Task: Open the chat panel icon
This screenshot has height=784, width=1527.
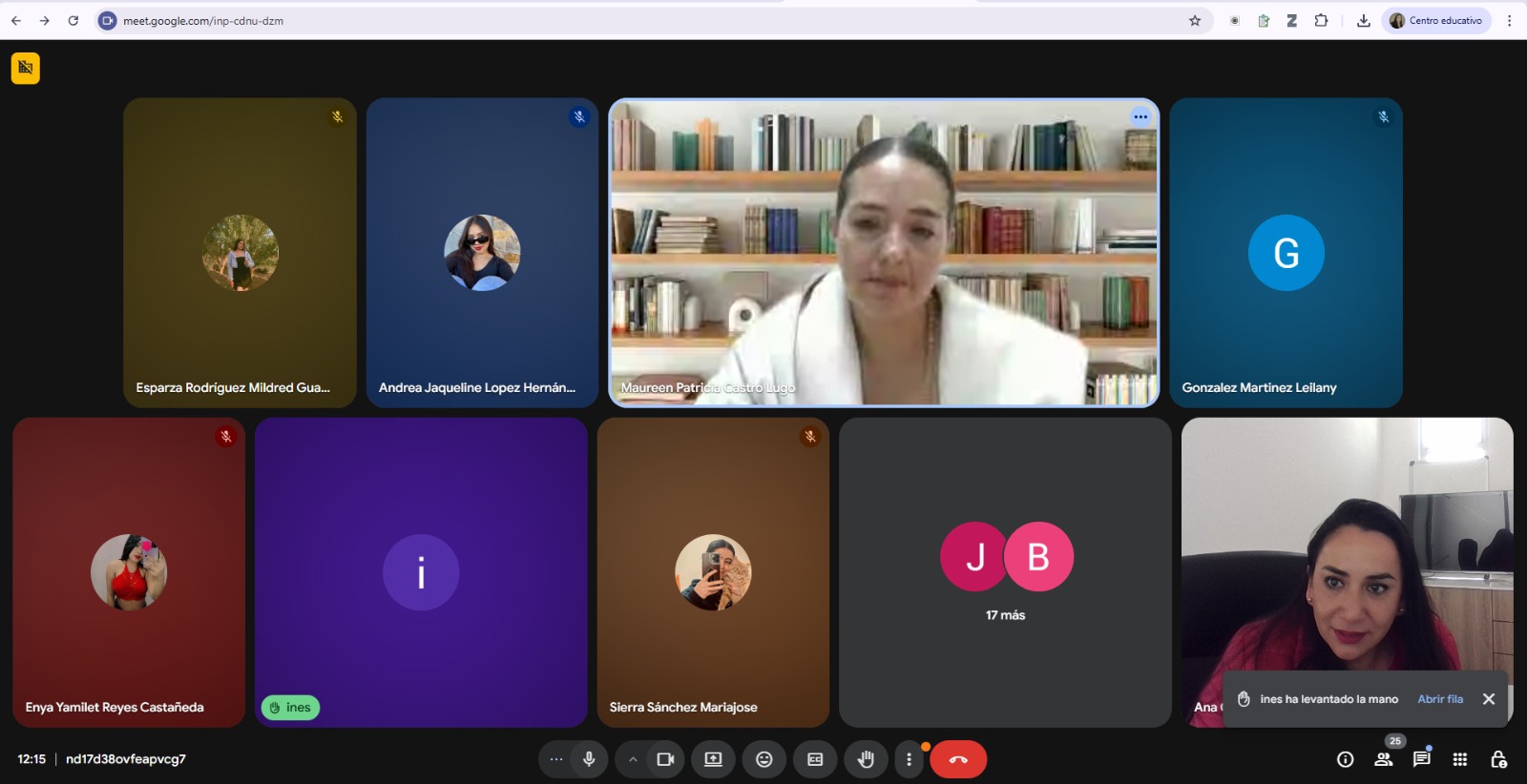Action: coord(1421,759)
